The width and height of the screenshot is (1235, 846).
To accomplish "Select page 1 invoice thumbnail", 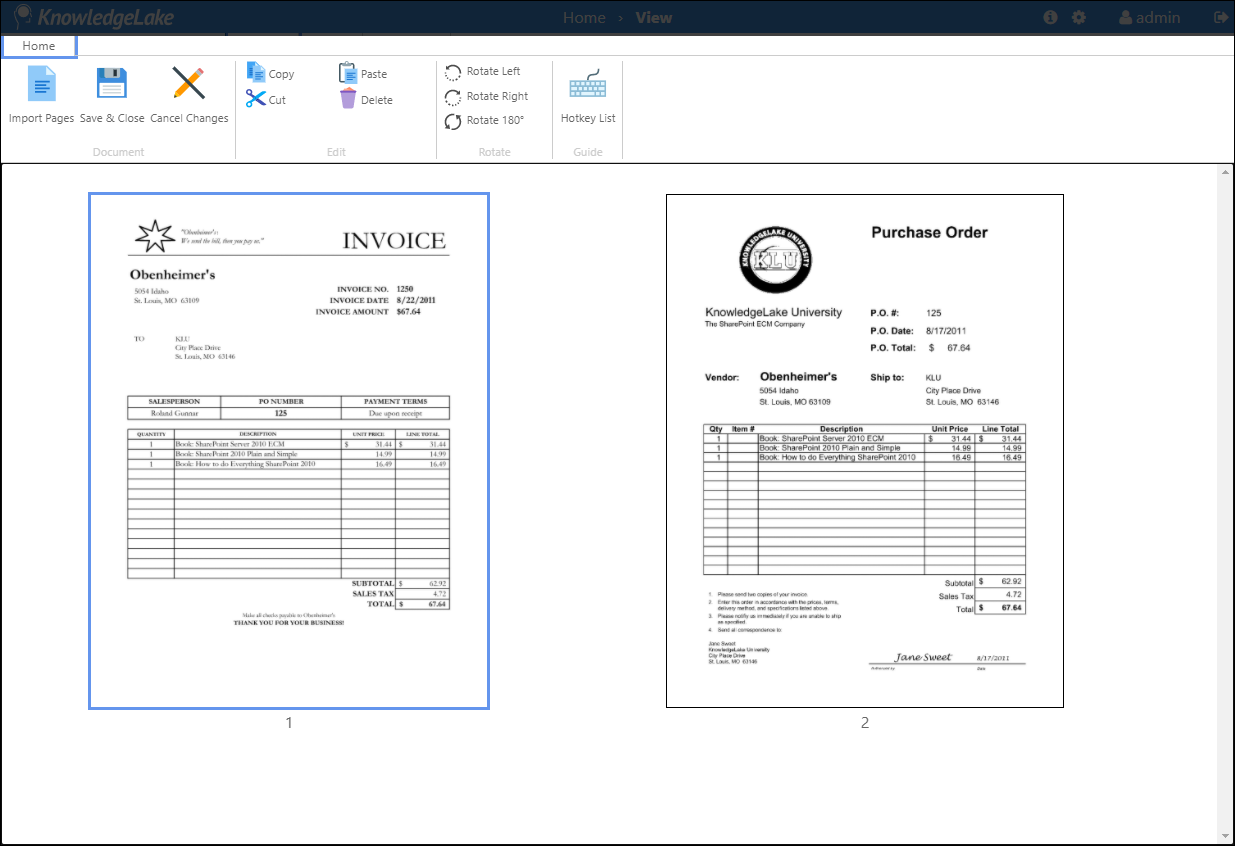I will 289,451.
